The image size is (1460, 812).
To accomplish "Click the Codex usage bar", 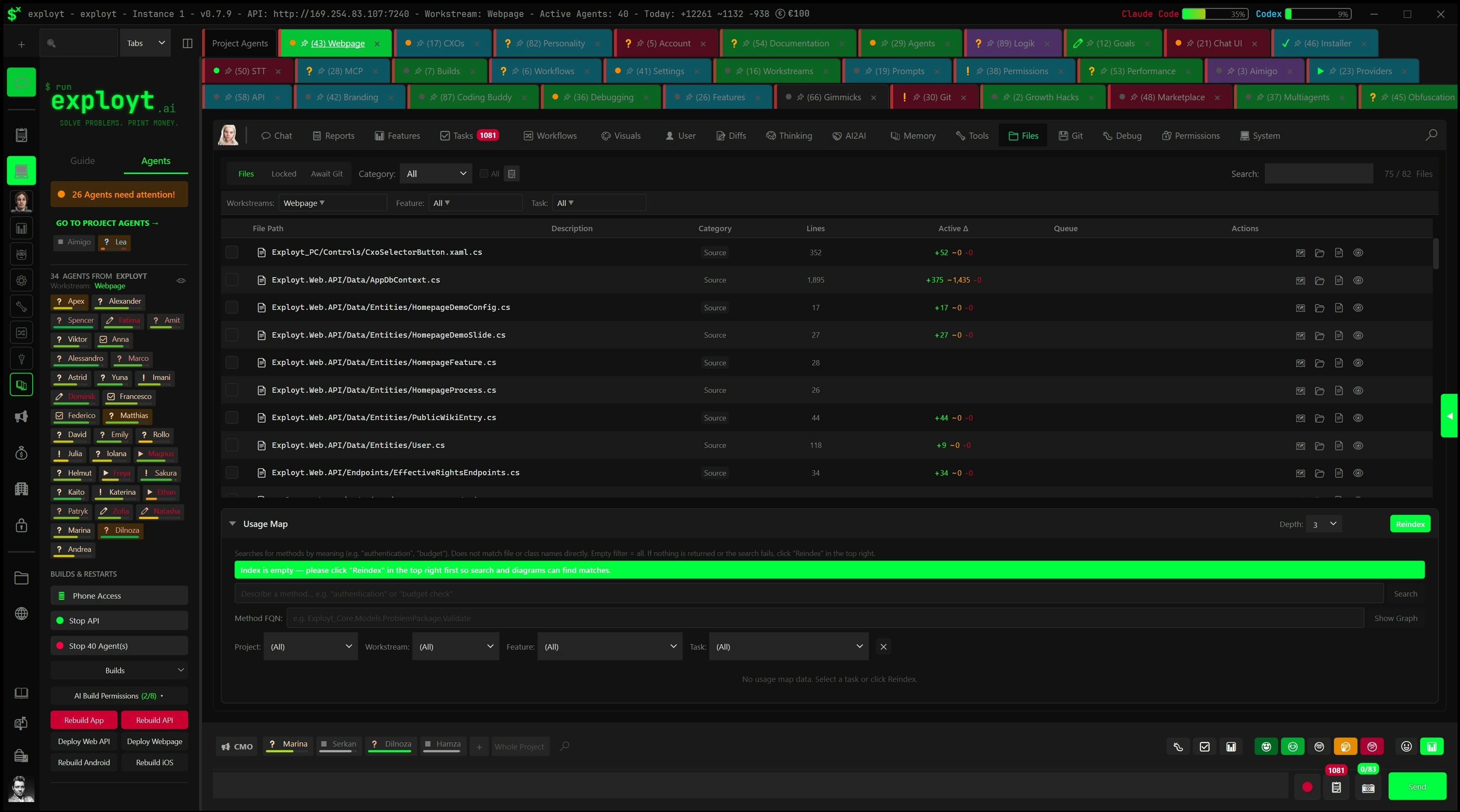I will pos(1318,14).
